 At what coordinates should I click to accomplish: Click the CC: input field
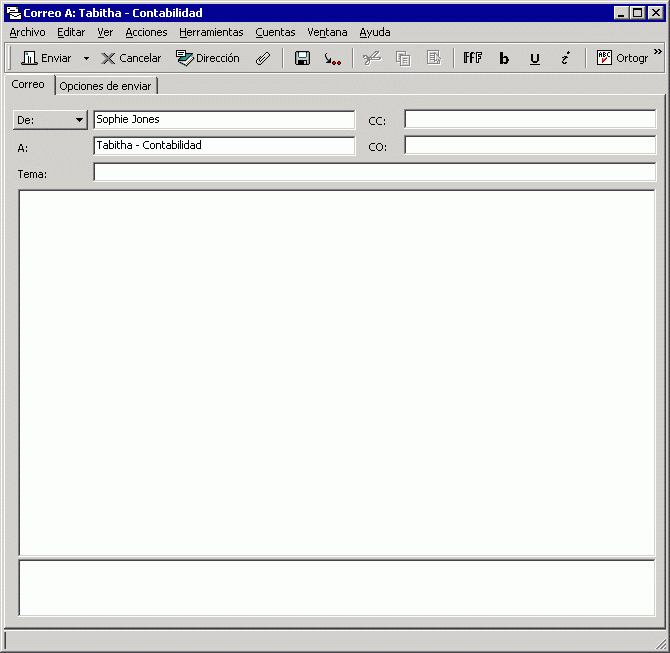tap(530, 119)
